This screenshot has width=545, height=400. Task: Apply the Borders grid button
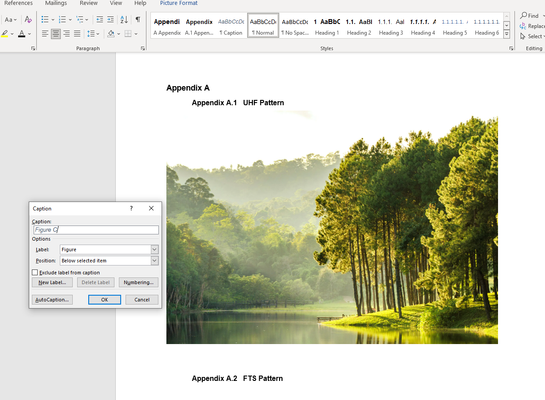(x=128, y=34)
